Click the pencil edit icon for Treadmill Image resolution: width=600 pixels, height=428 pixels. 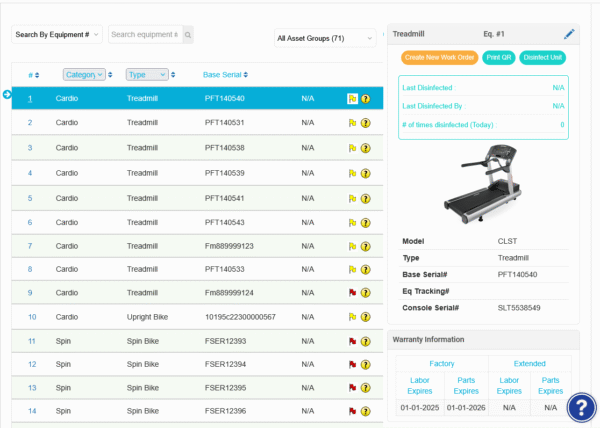coord(569,34)
